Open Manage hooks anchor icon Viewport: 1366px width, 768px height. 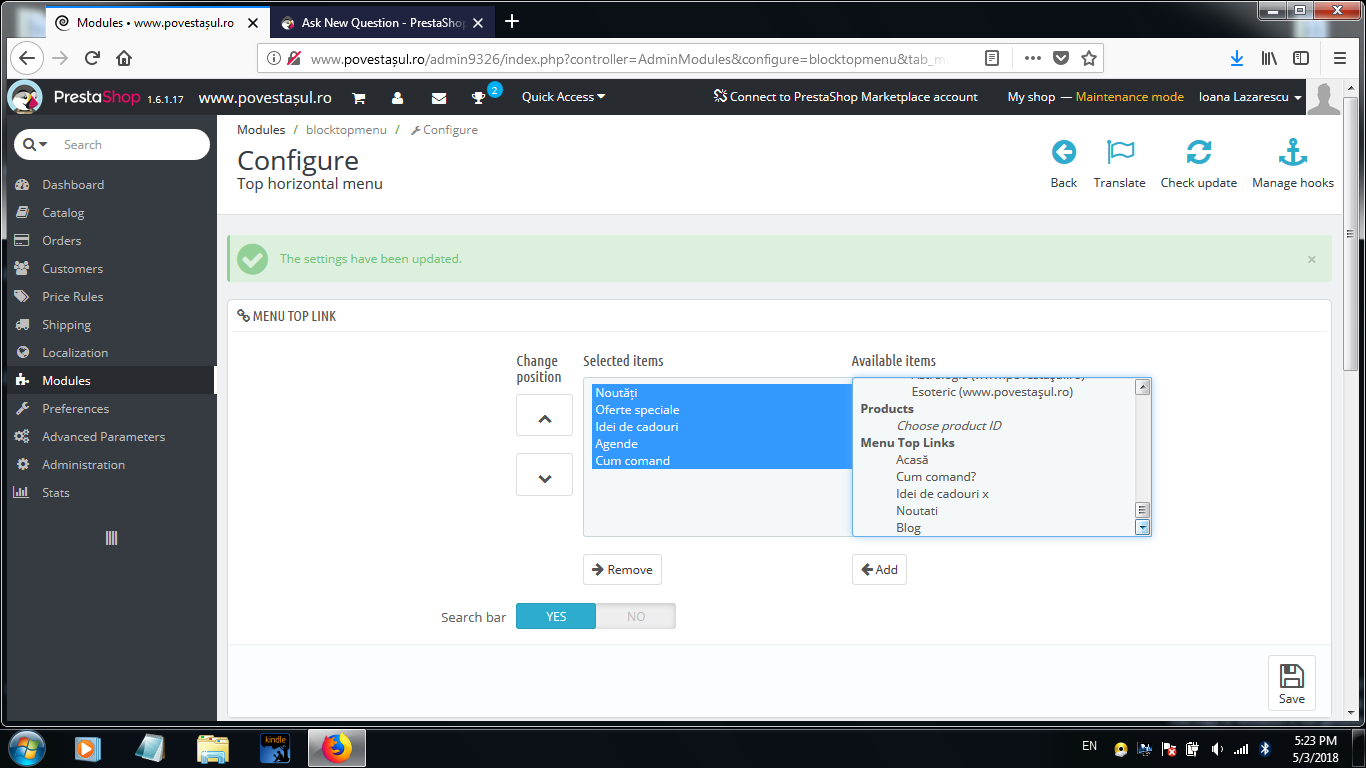click(x=1293, y=152)
